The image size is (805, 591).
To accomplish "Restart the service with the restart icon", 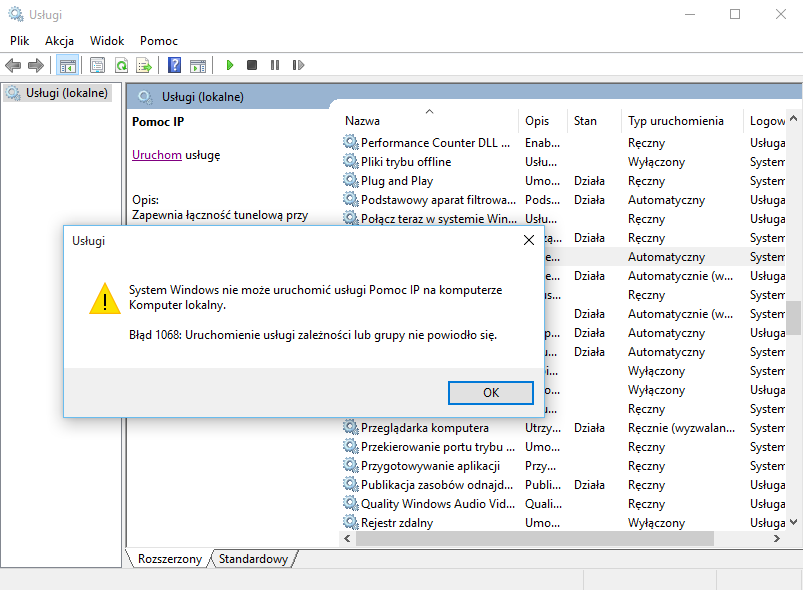I will pyautogui.click(x=298, y=65).
